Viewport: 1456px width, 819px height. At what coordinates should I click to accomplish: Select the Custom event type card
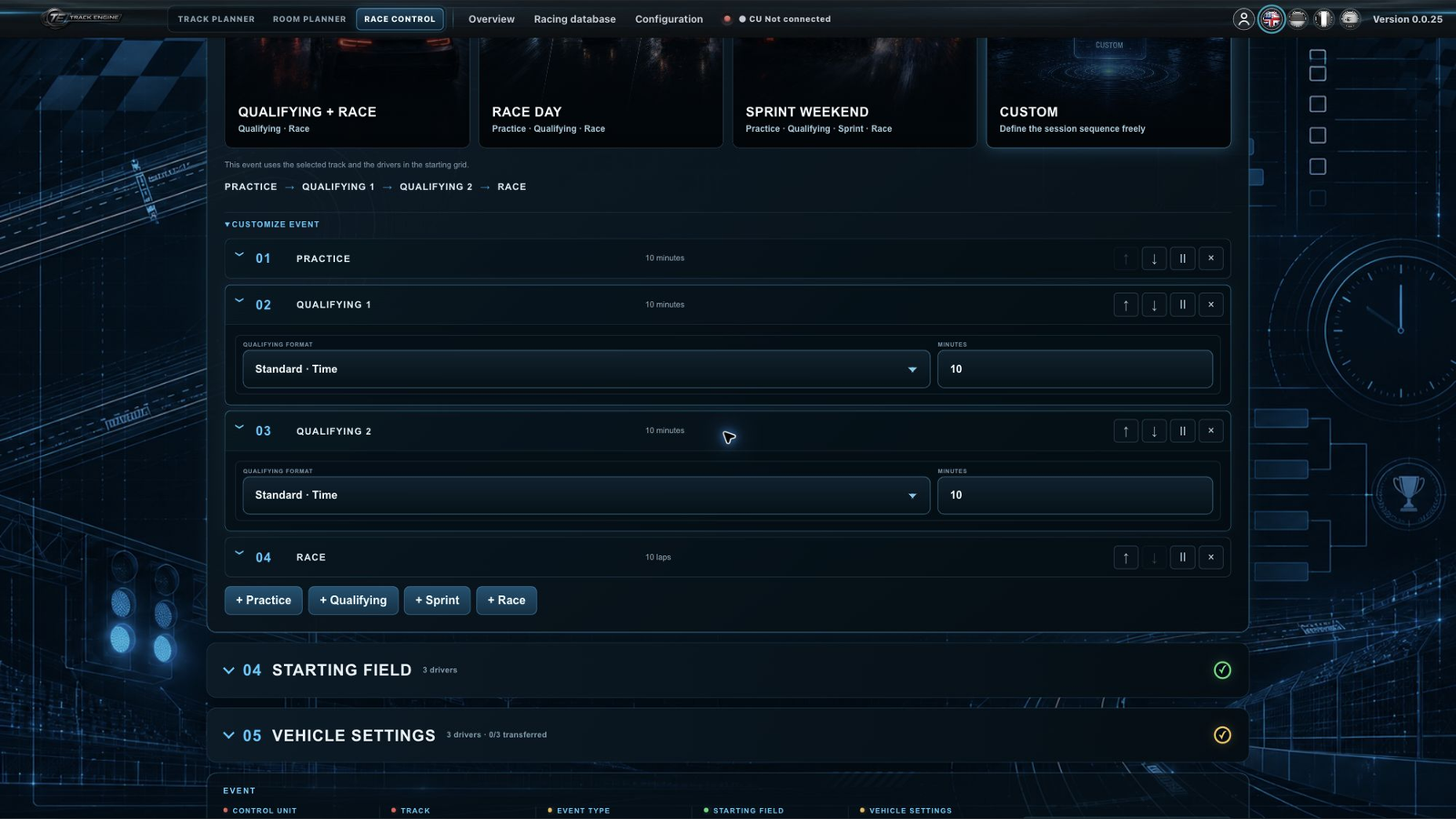pos(1108,92)
